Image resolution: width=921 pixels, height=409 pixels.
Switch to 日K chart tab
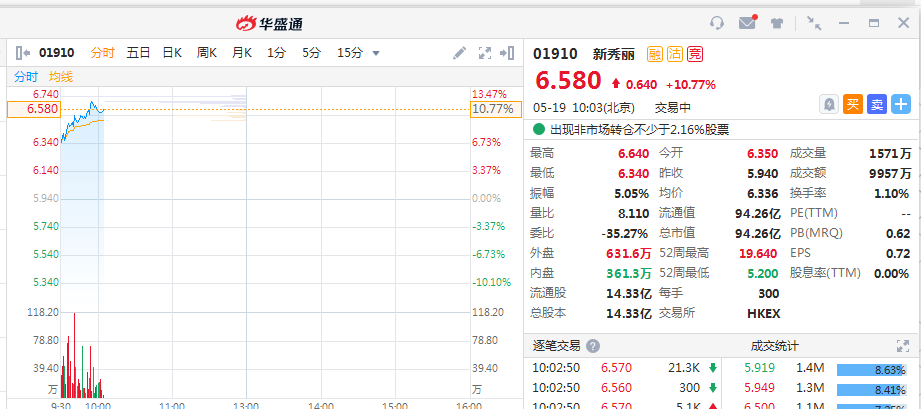172,53
